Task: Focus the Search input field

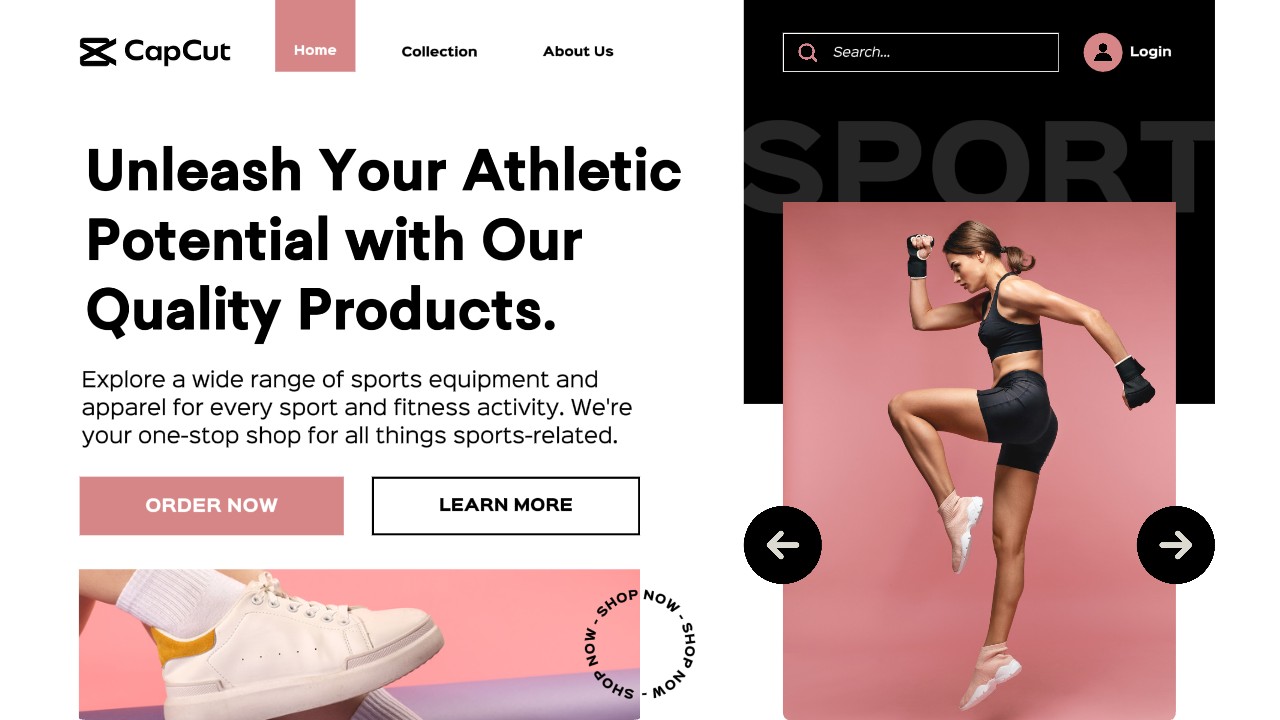Action: (x=920, y=52)
